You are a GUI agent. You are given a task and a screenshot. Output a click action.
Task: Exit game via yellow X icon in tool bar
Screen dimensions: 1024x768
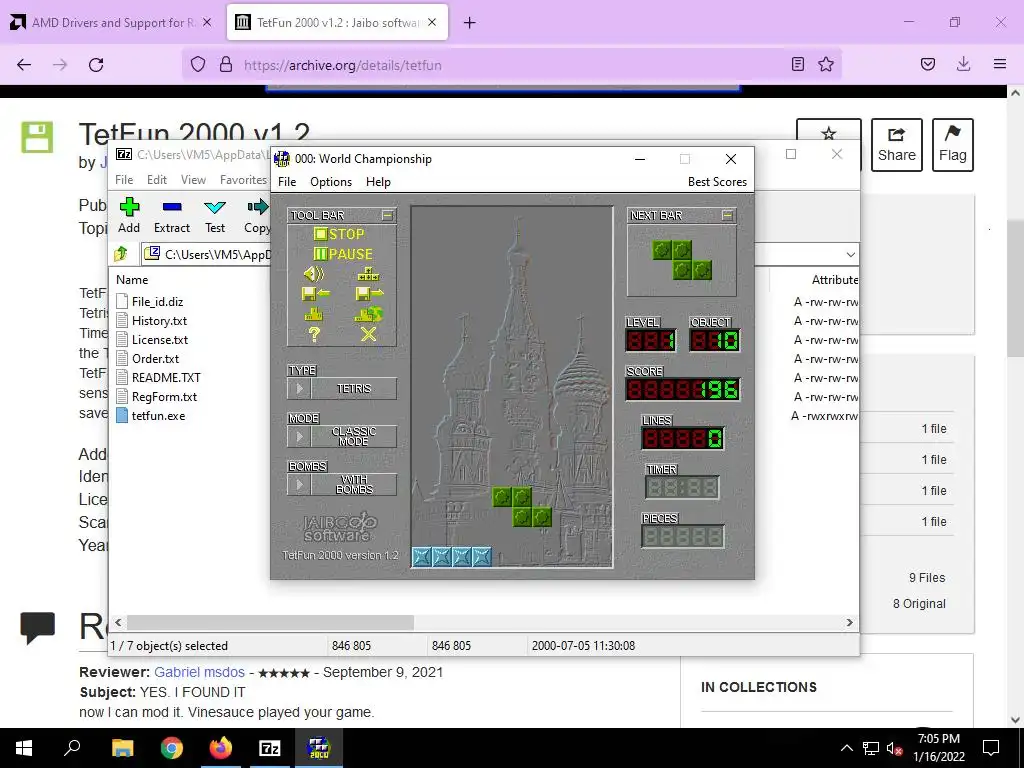368,334
